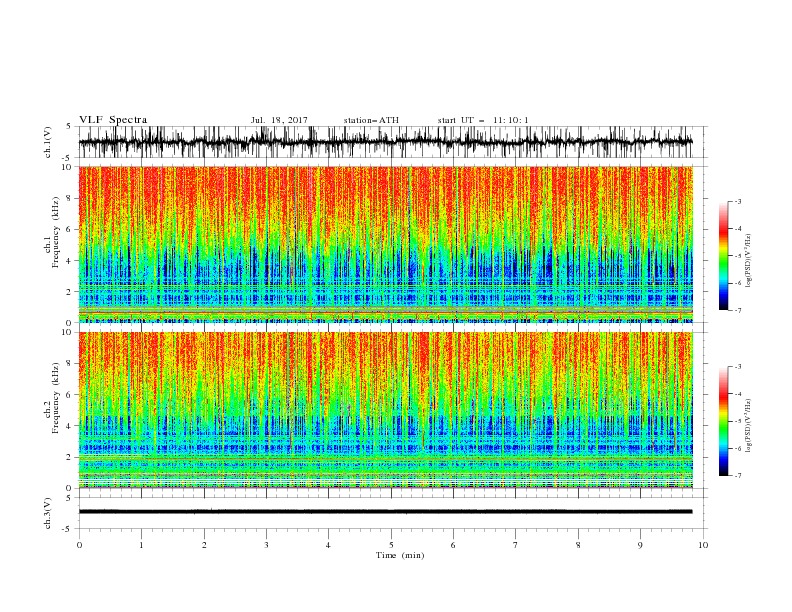The height and width of the screenshot is (612, 792).
Task: Click the 'station=ATH' label
Action: (x=371, y=120)
